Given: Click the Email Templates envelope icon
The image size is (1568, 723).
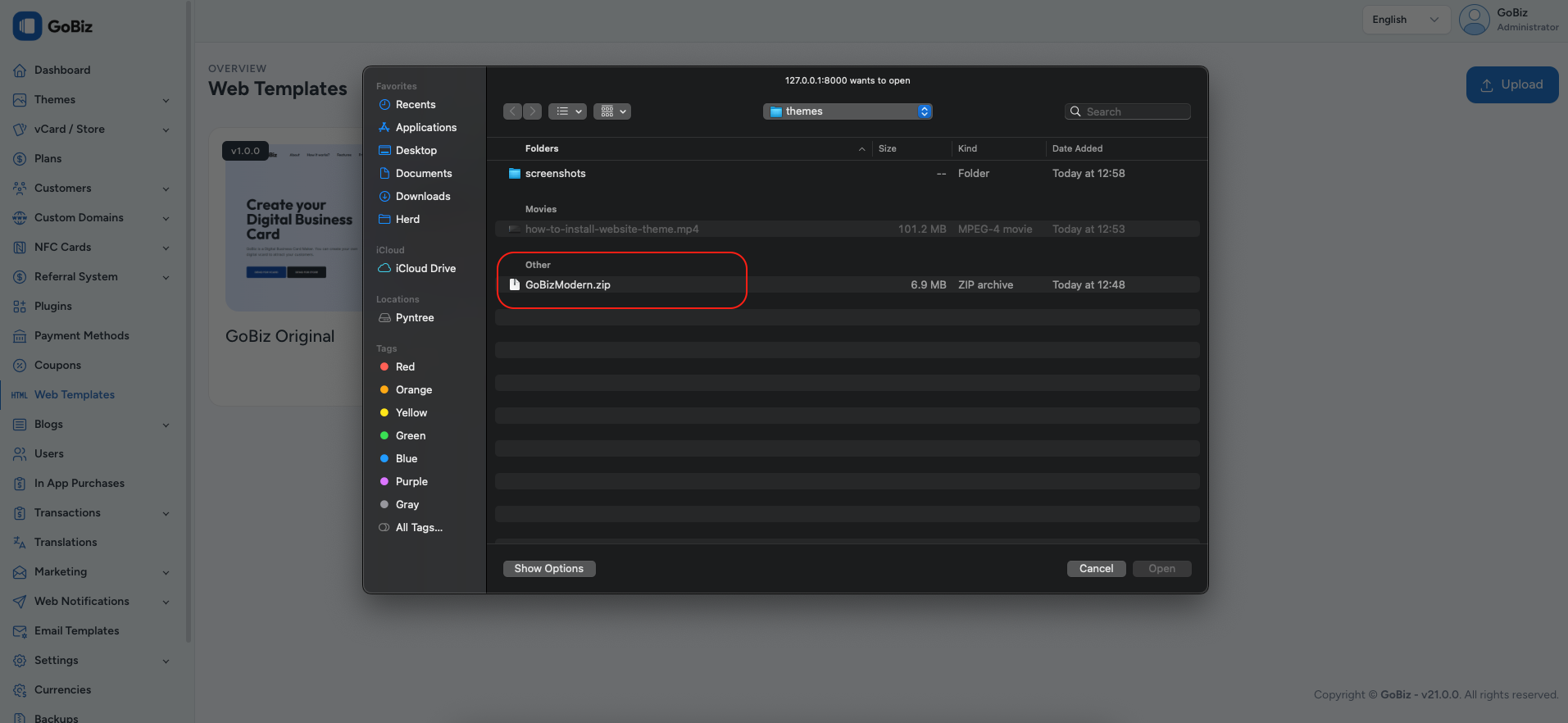Looking at the screenshot, I should pyautogui.click(x=20, y=631).
